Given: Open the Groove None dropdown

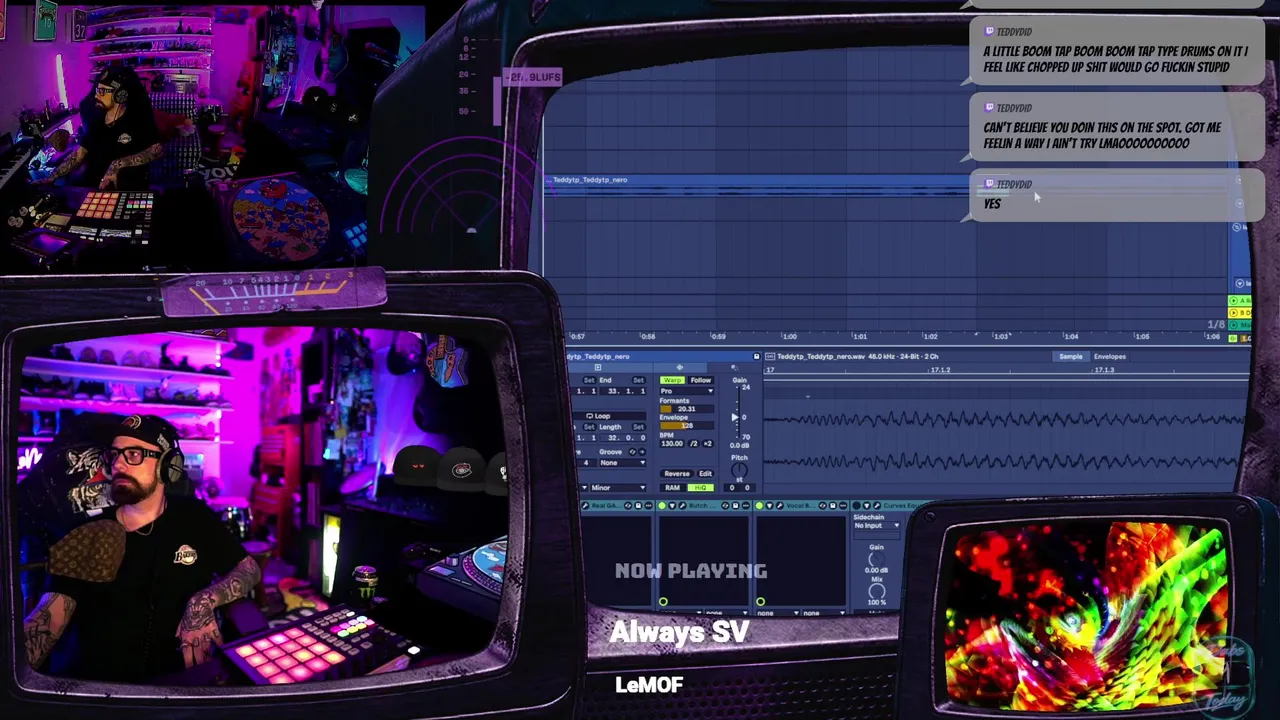Looking at the screenshot, I should 623,463.
